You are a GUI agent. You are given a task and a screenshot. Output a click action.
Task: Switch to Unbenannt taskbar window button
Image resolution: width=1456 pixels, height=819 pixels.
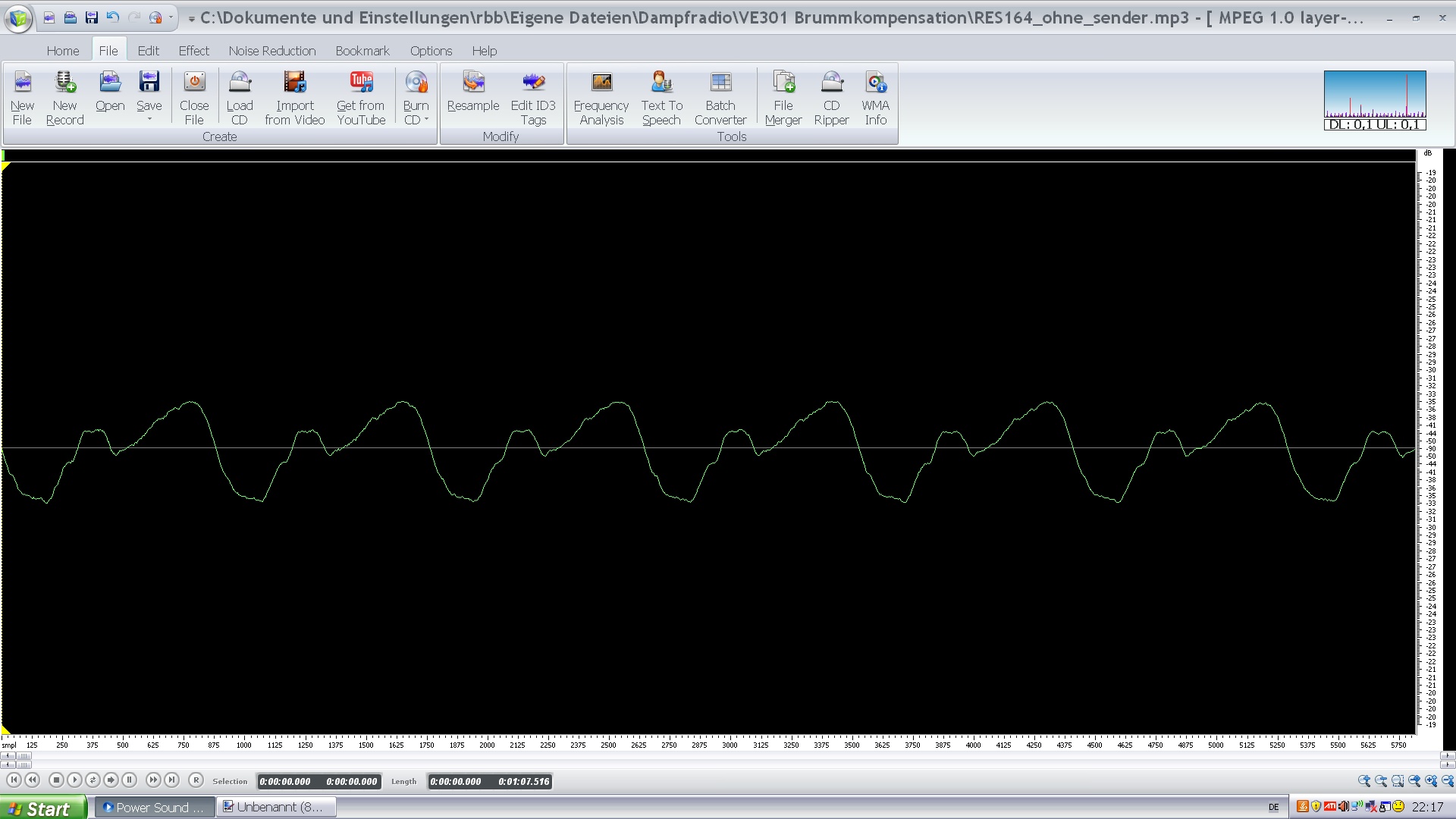pos(273,808)
